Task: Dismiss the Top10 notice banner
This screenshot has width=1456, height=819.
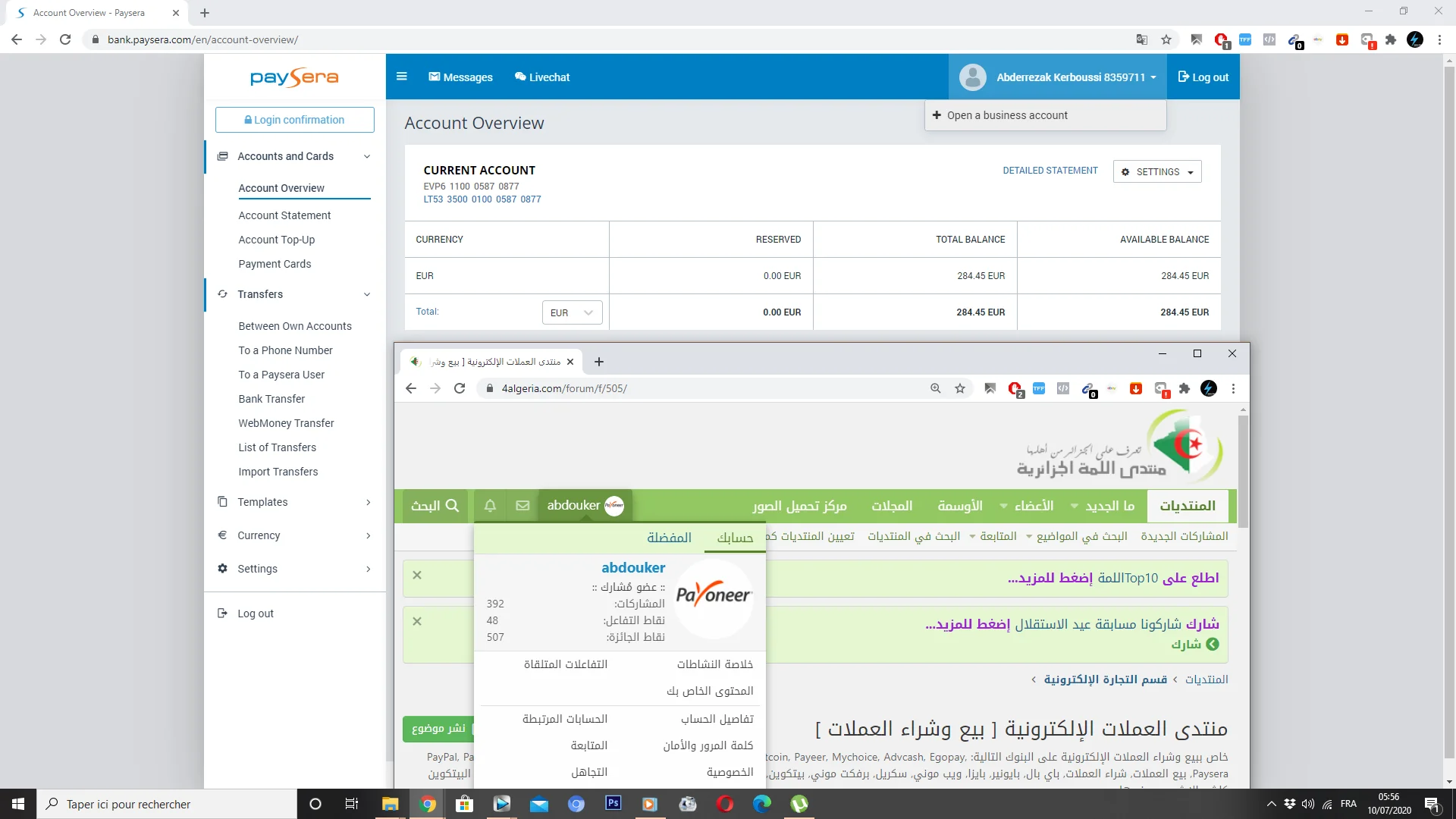Action: point(417,576)
